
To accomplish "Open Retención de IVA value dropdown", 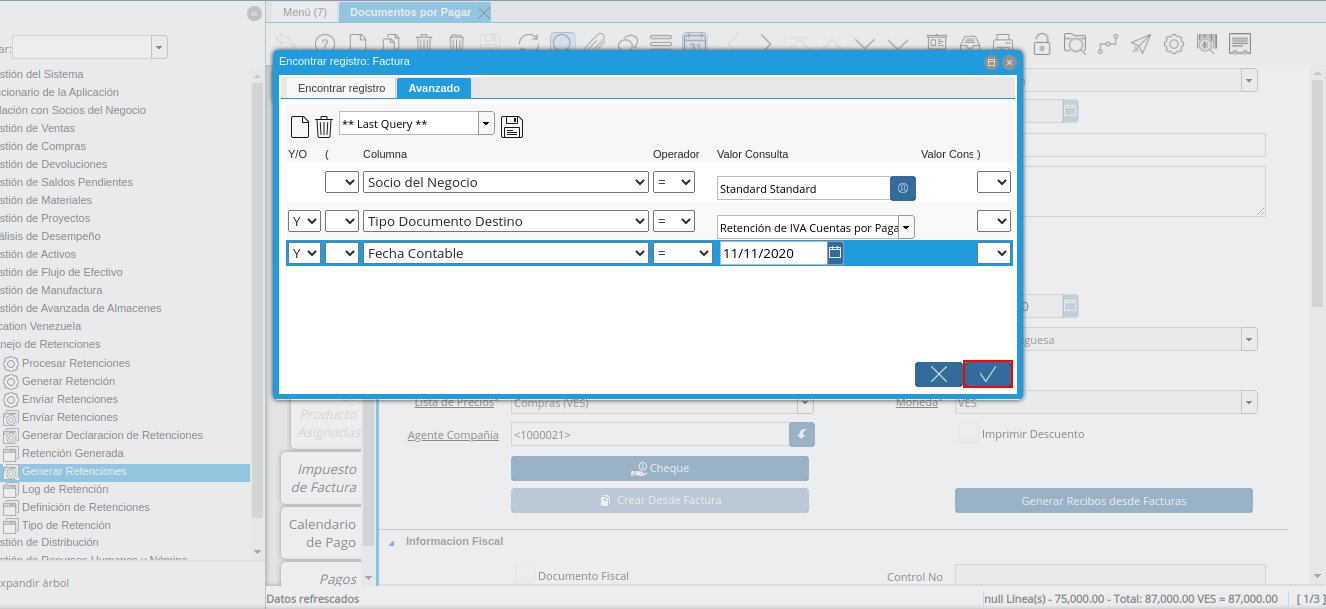I will click(906, 228).
